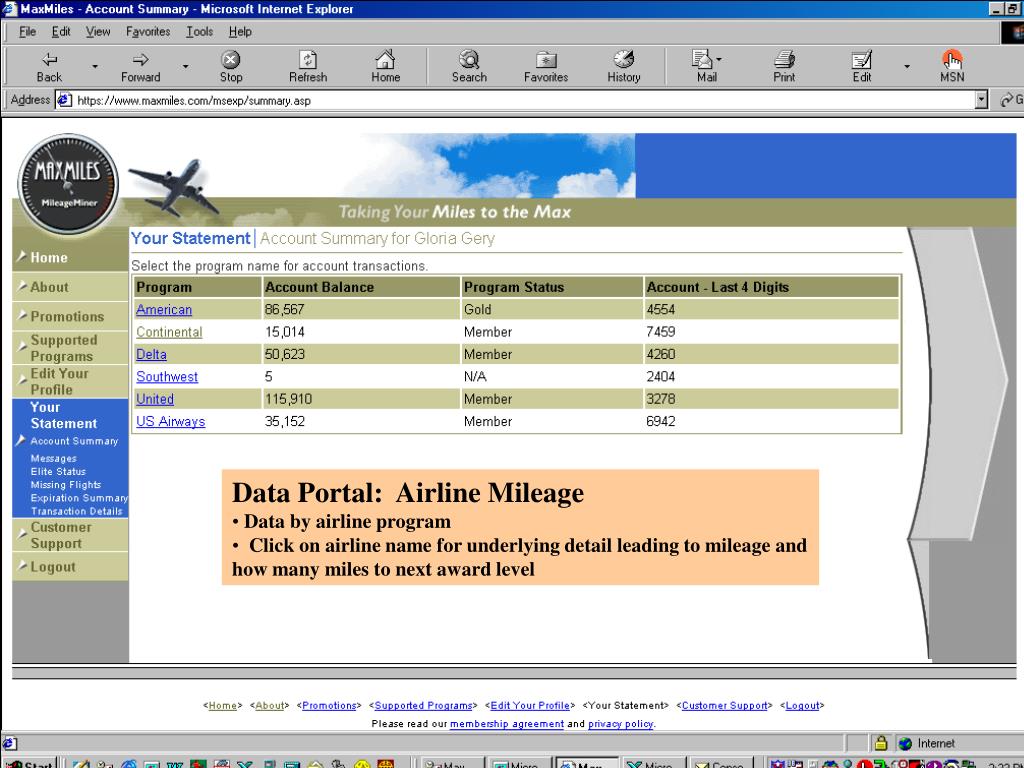
Task: Open the File menu
Action: pos(27,31)
